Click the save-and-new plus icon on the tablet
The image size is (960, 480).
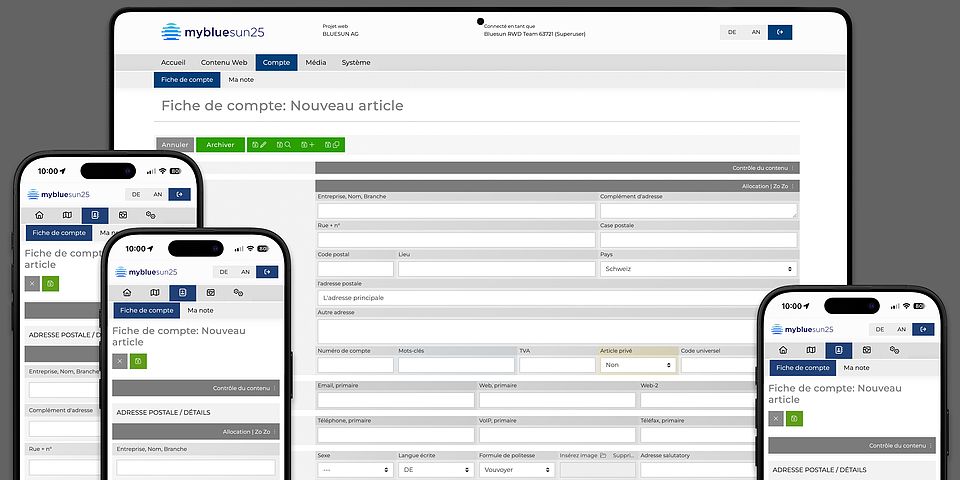tap(308, 144)
